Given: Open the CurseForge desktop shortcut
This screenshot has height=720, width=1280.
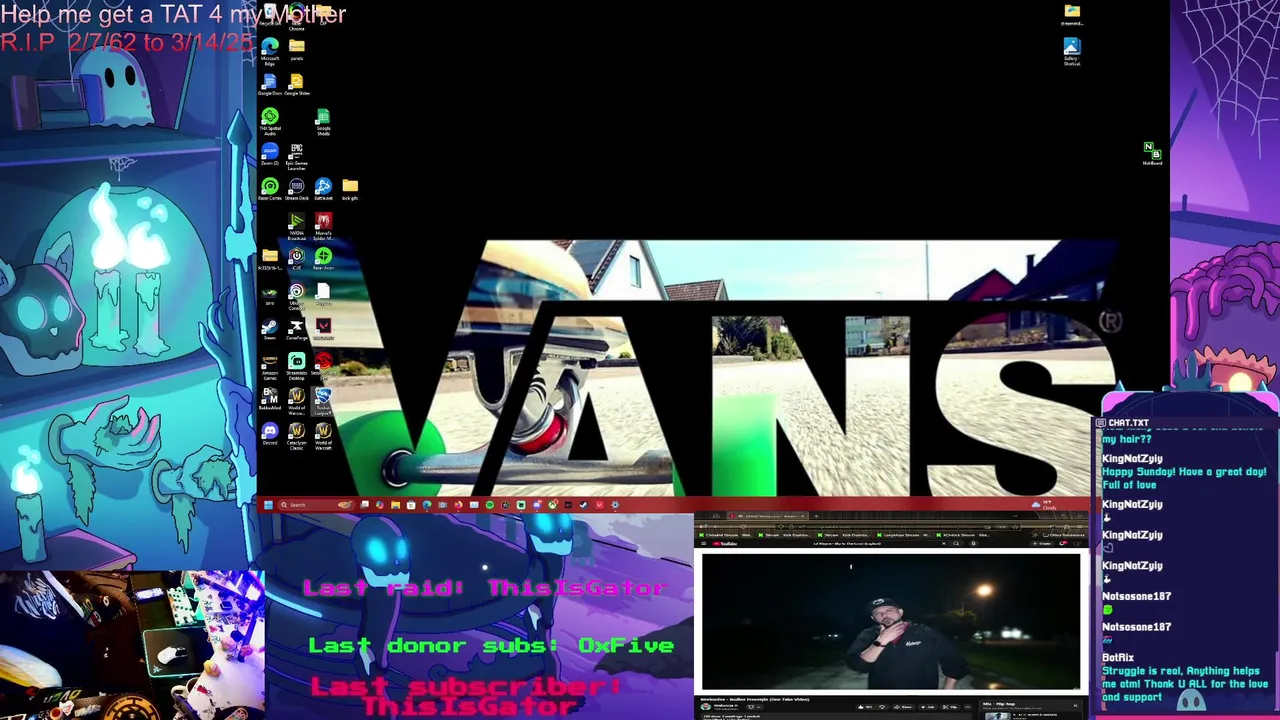Looking at the screenshot, I should 297,330.
